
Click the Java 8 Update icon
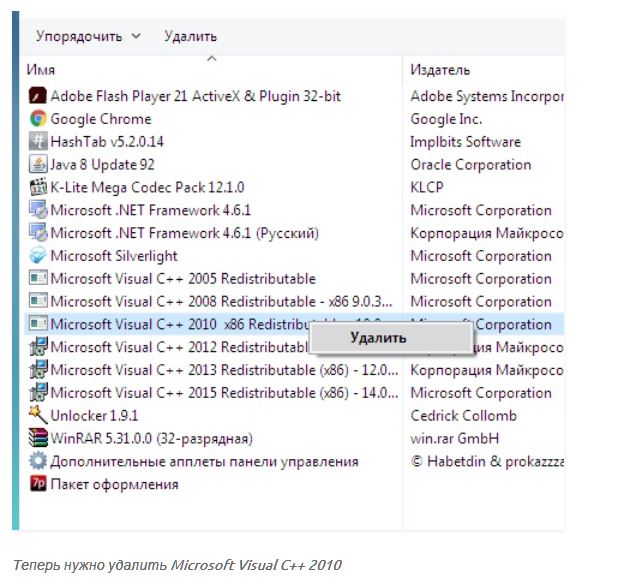pyautogui.click(x=38, y=165)
